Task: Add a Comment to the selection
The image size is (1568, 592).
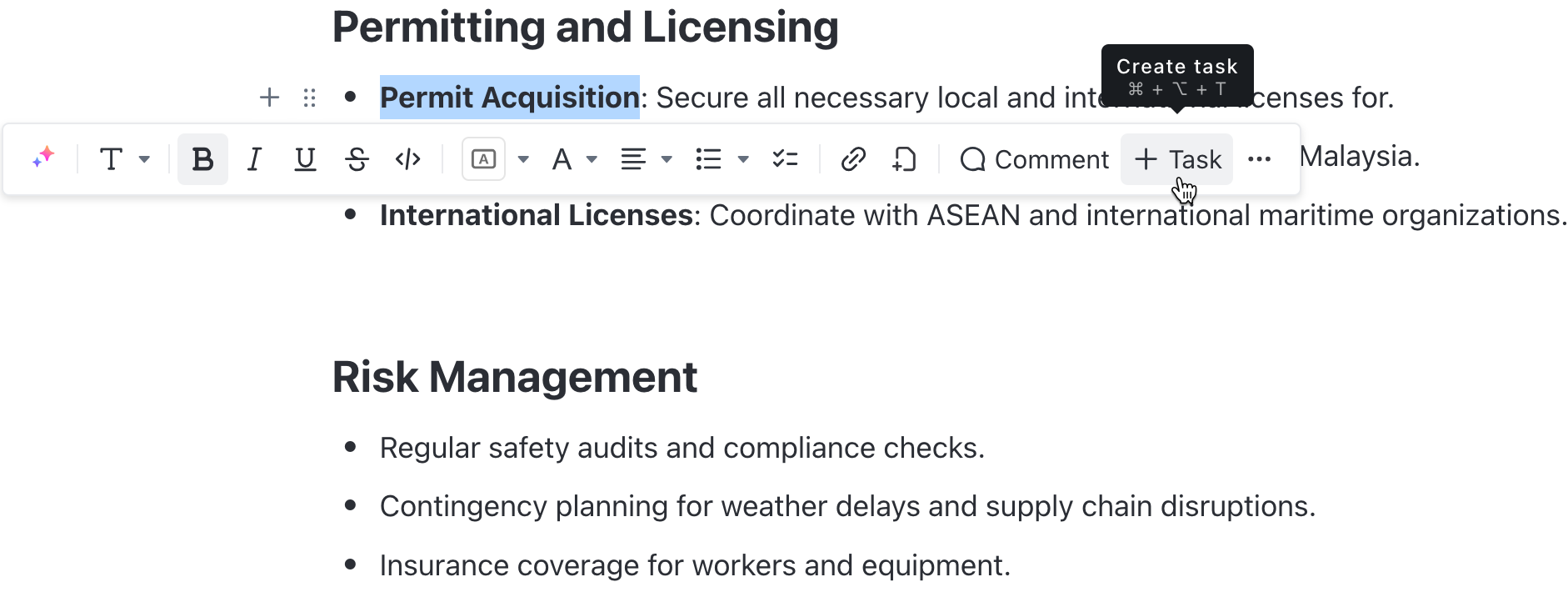Action: coord(1034,159)
